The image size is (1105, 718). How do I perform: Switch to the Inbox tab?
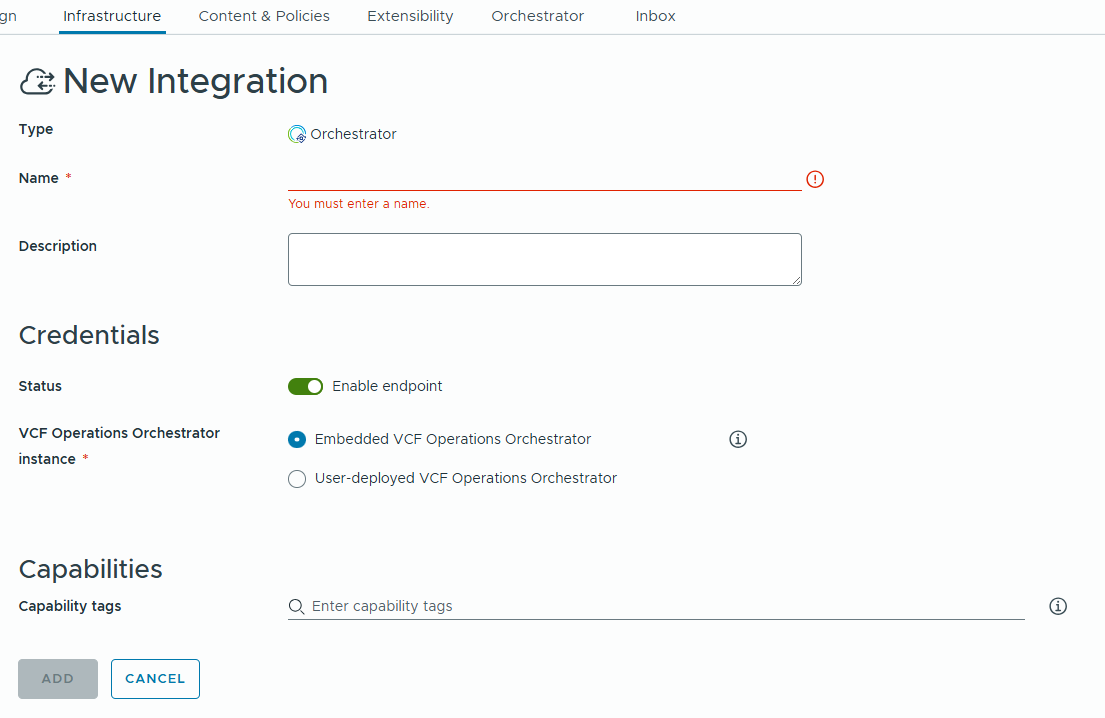(x=655, y=16)
